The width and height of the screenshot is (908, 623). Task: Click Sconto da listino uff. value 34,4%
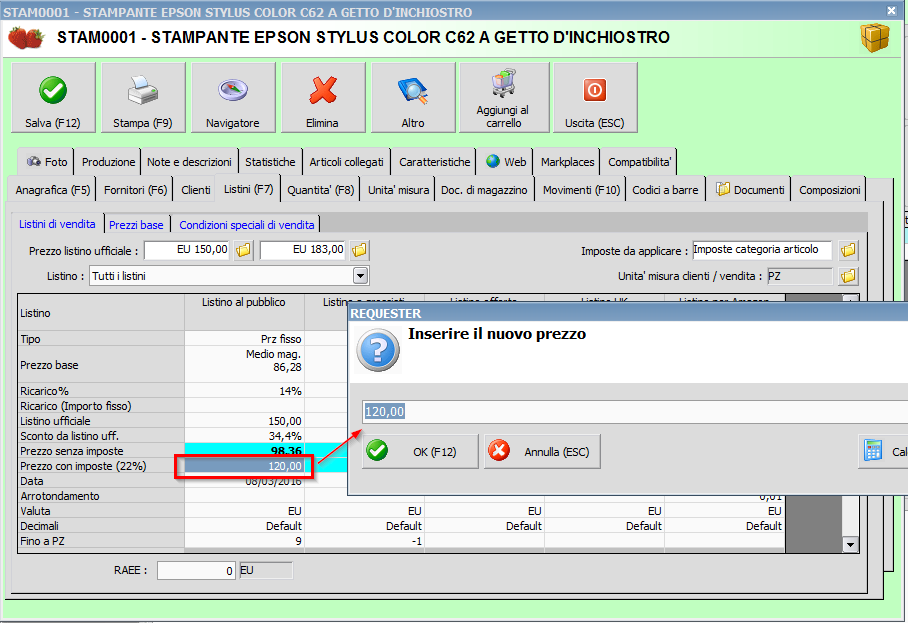(x=244, y=436)
